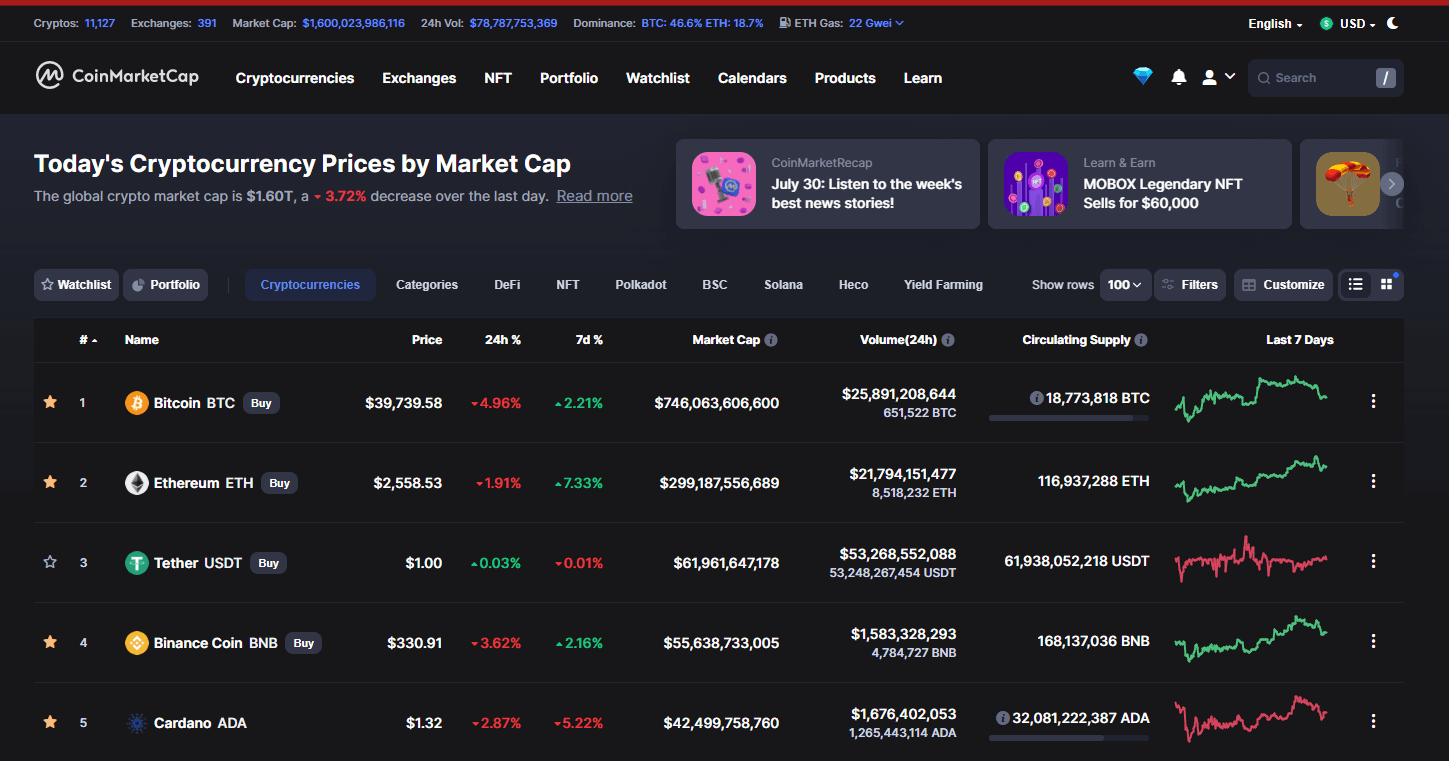Toggle Bitcoin watchlist star
The height and width of the screenshot is (761, 1449).
click(x=50, y=402)
